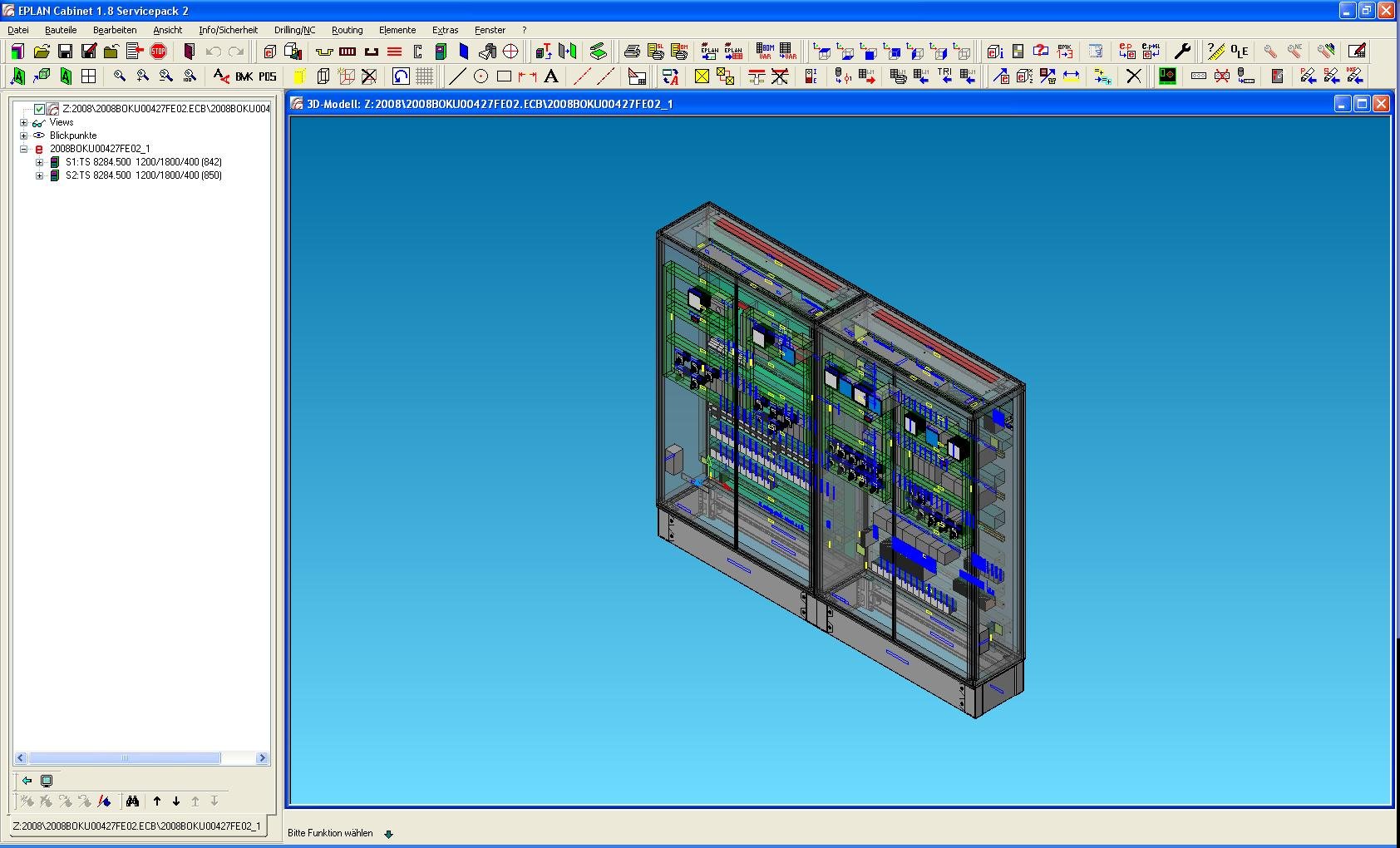Click the black up arrow icon

tap(157, 801)
